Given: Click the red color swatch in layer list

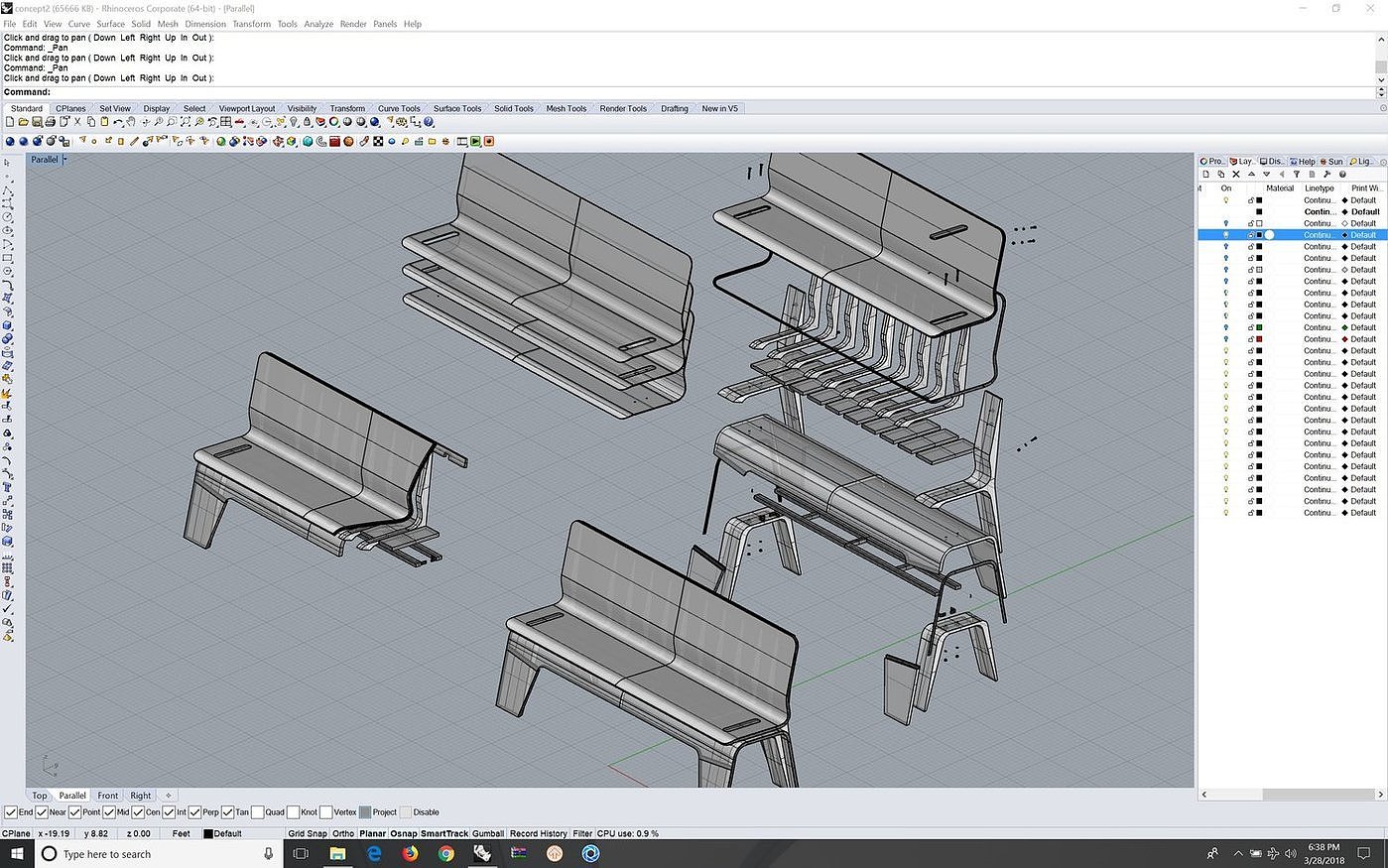Looking at the screenshot, I should (1259, 339).
